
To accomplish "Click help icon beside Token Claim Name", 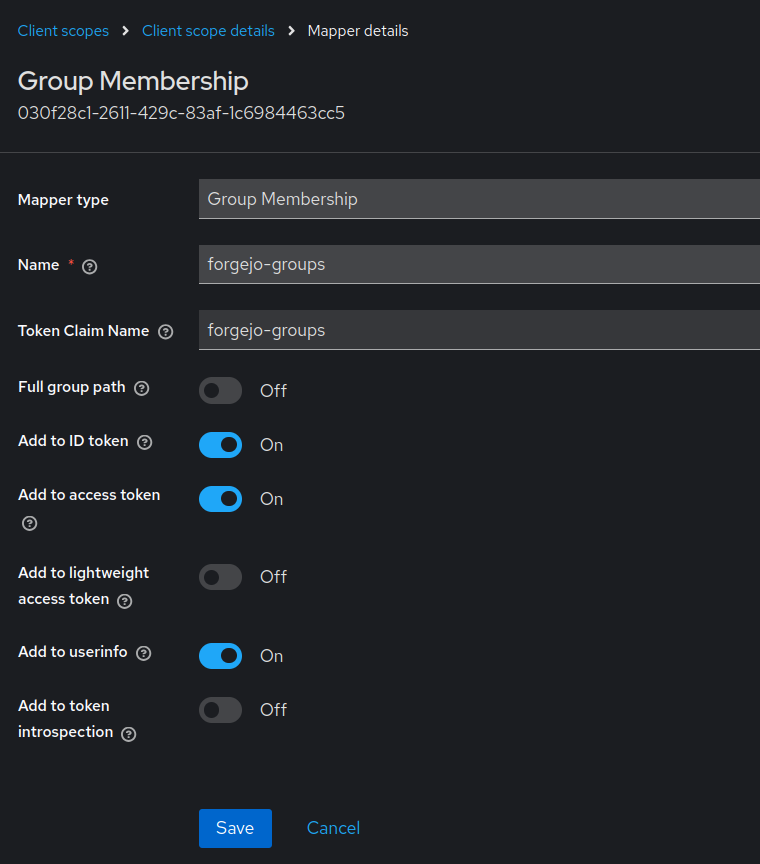I will click(x=166, y=332).
